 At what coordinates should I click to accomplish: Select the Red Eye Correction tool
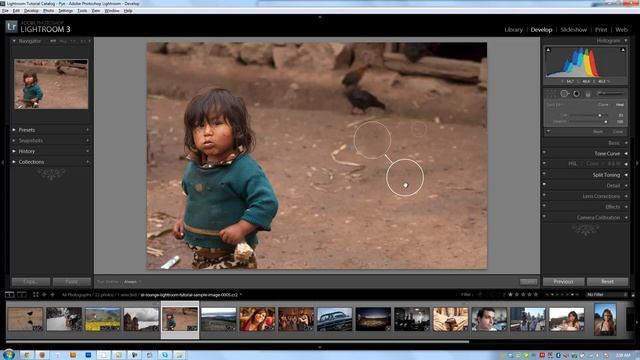576,94
